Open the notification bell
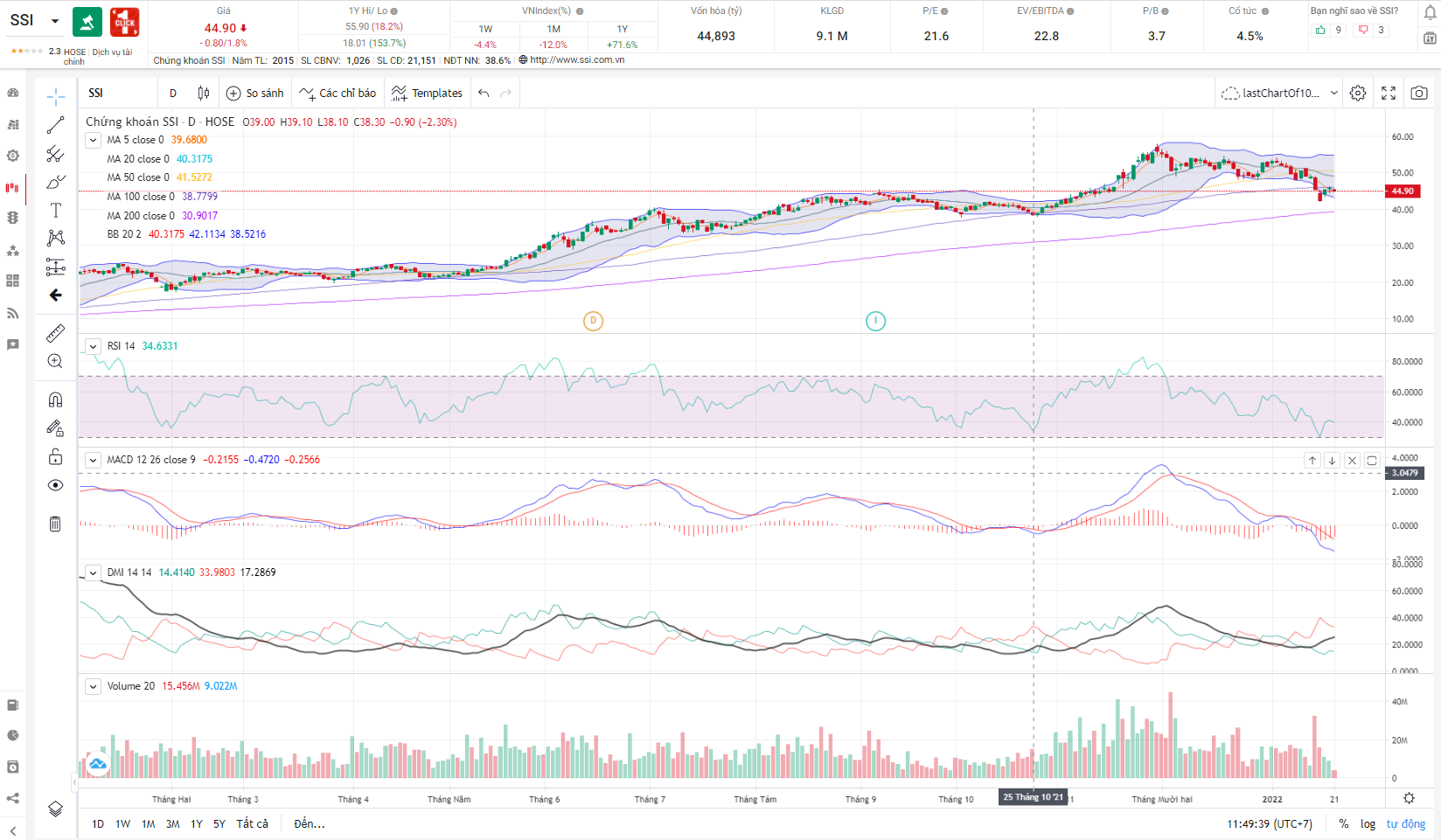 [x=1430, y=13]
